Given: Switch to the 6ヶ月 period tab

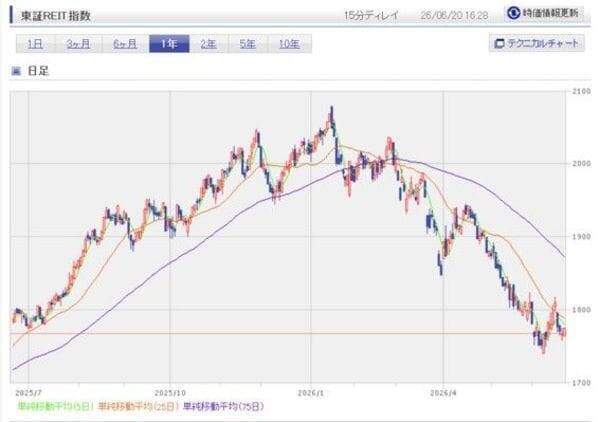Looking at the screenshot, I should pyautogui.click(x=125, y=44).
